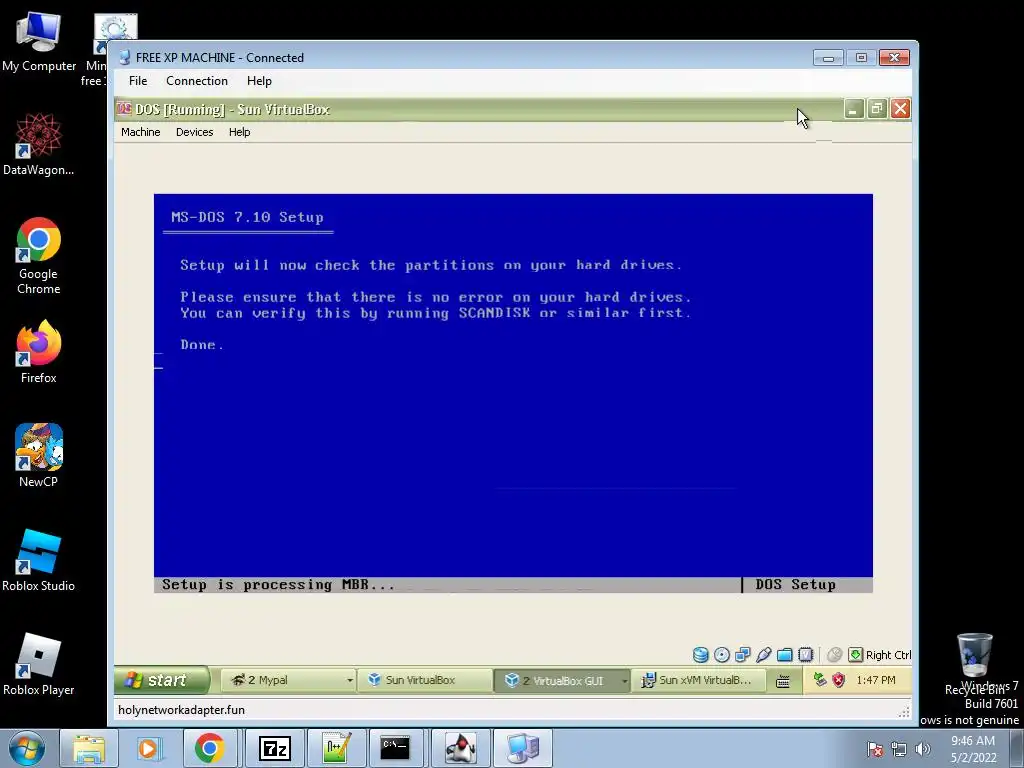Viewport: 1024px width, 768px height.
Task: Open the XP start button
Action: tap(161, 680)
